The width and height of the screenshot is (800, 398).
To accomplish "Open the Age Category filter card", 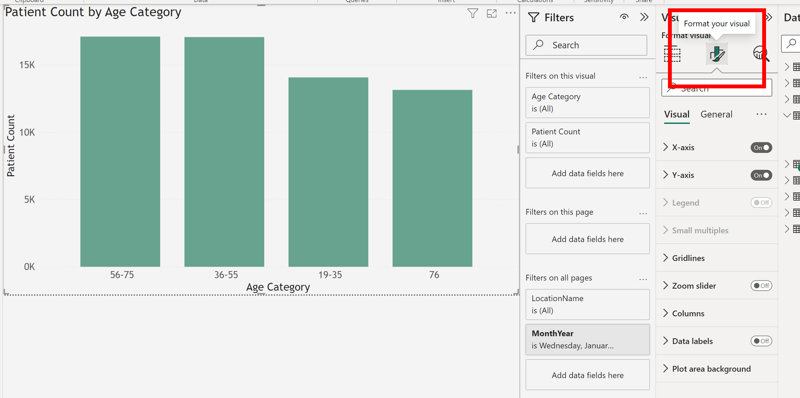I will click(x=587, y=103).
